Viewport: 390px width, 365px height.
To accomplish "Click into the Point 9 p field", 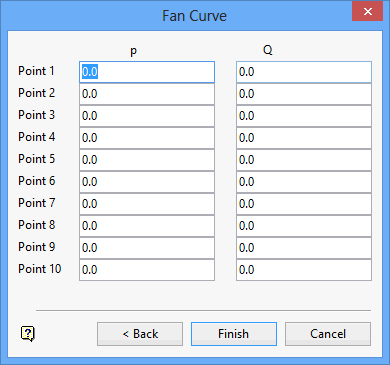I will (x=147, y=248).
